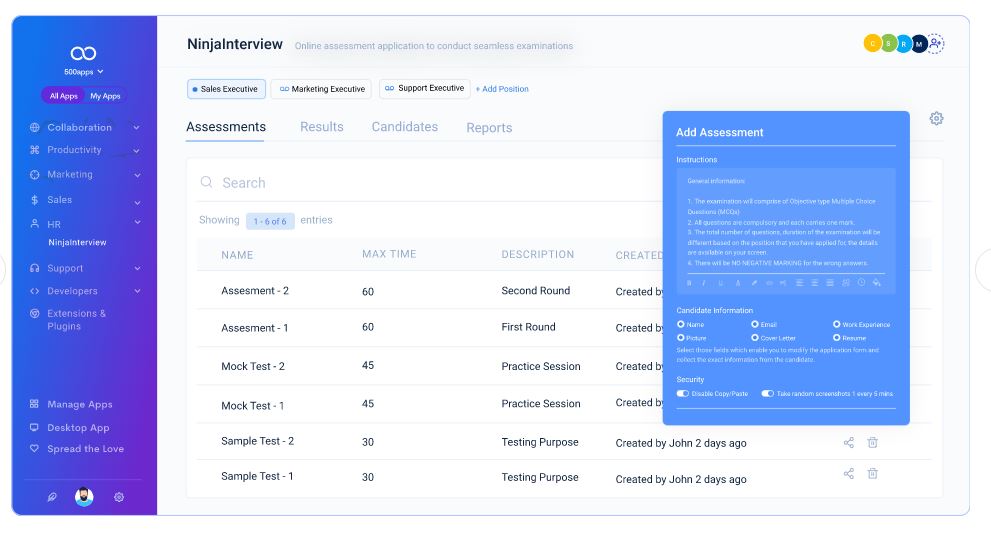
Task: Open Manage Apps in the sidebar
Action: point(80,404)
